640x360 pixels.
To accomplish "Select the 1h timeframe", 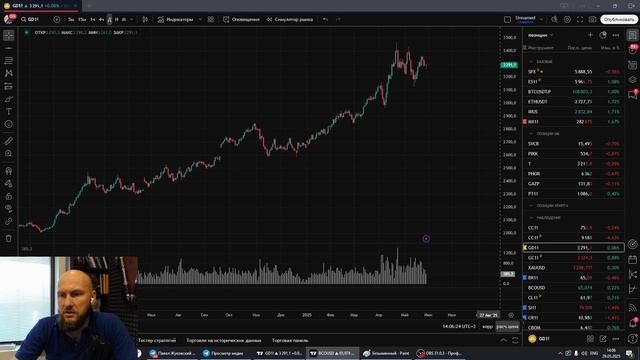I will pyautogui.click(x=93, y=19).
